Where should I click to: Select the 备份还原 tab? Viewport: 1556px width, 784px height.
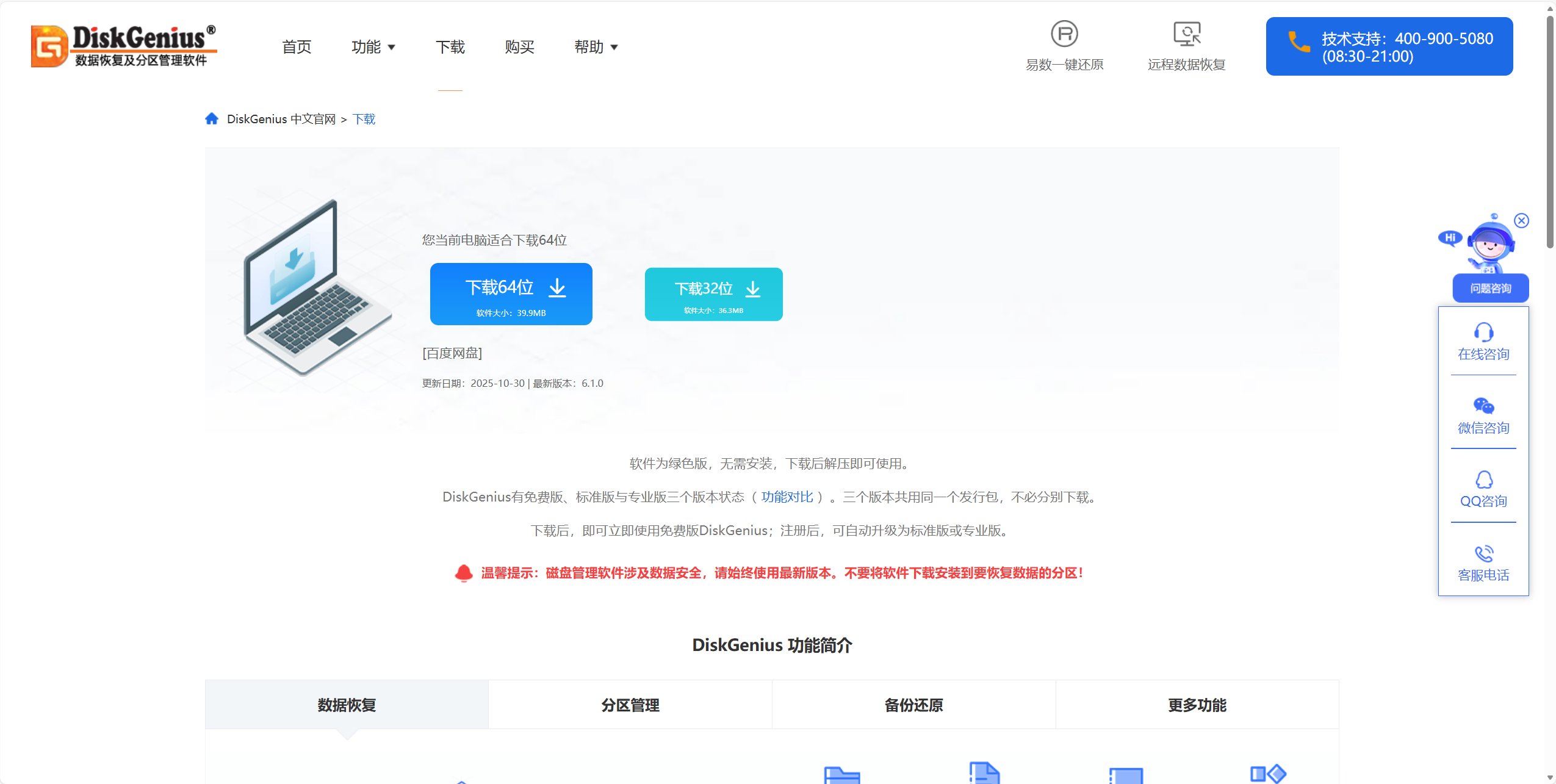913,705
